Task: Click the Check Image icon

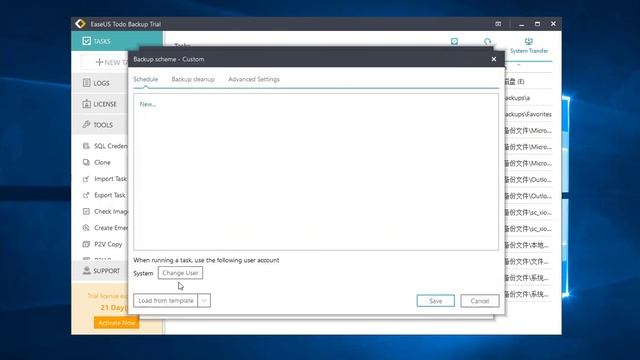Action: (86, 211)
